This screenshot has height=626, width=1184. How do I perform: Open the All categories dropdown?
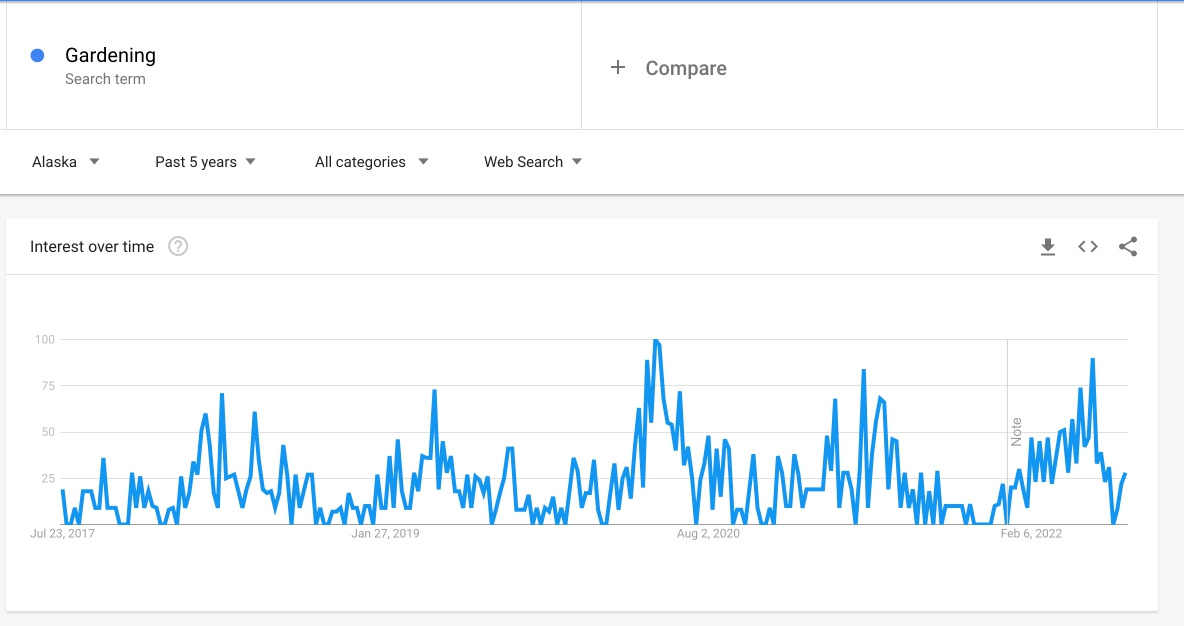click(372, 162)
